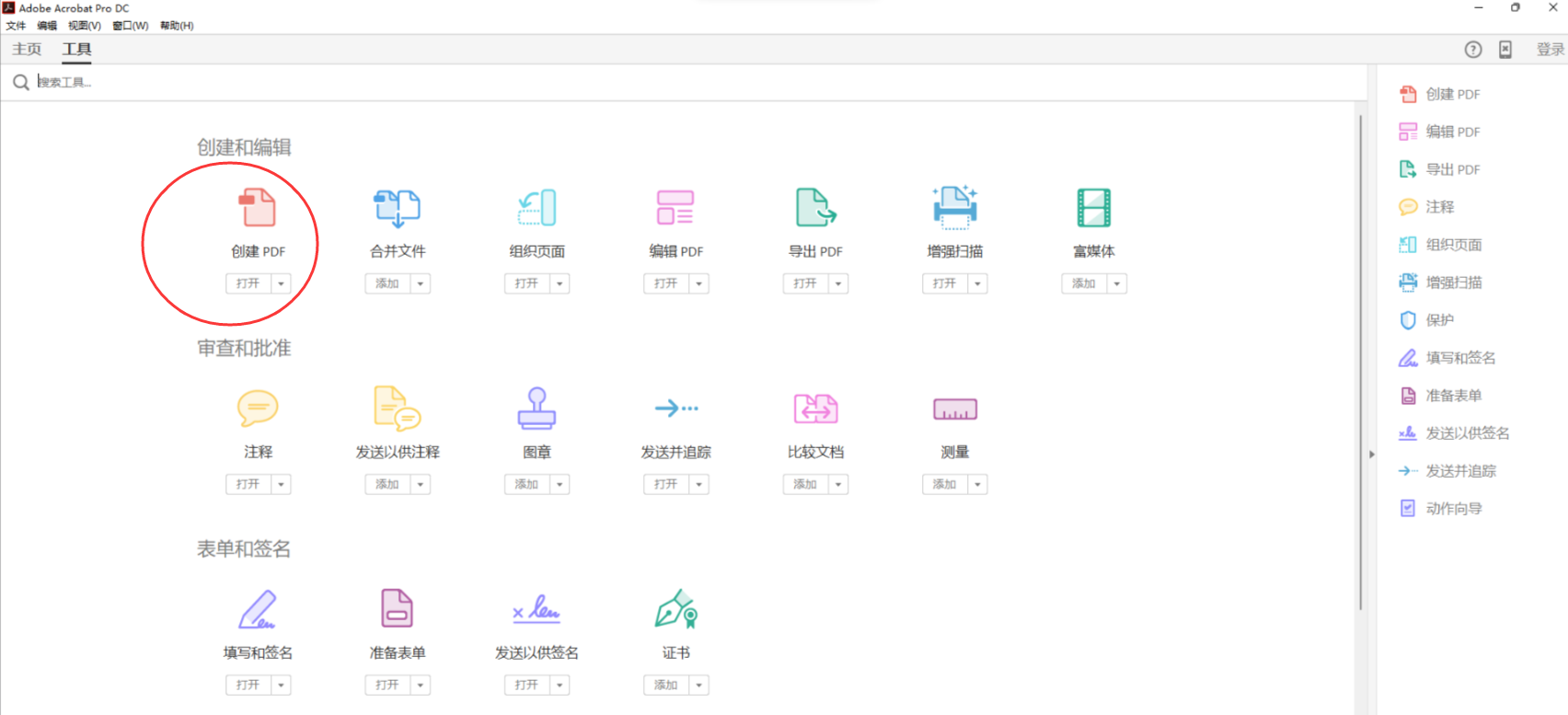The image size is (1568, 715).
Task: Open dropdown arrow under 编辑 PDF
Action: click(x=699, y=283)
